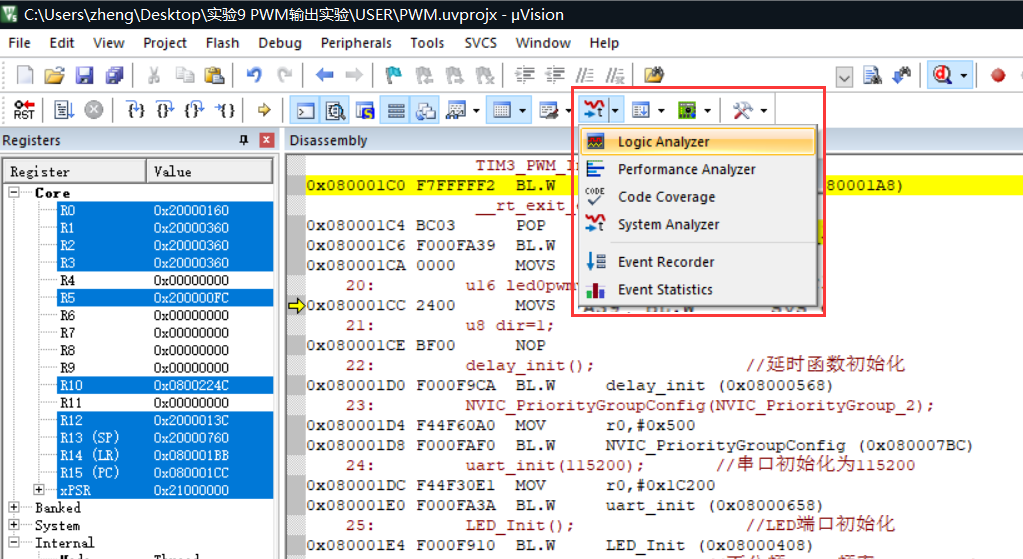The width and height of the screenshot is (1023, 559).
Task: Toggle the Command window button
Action: tap(305, 110)
